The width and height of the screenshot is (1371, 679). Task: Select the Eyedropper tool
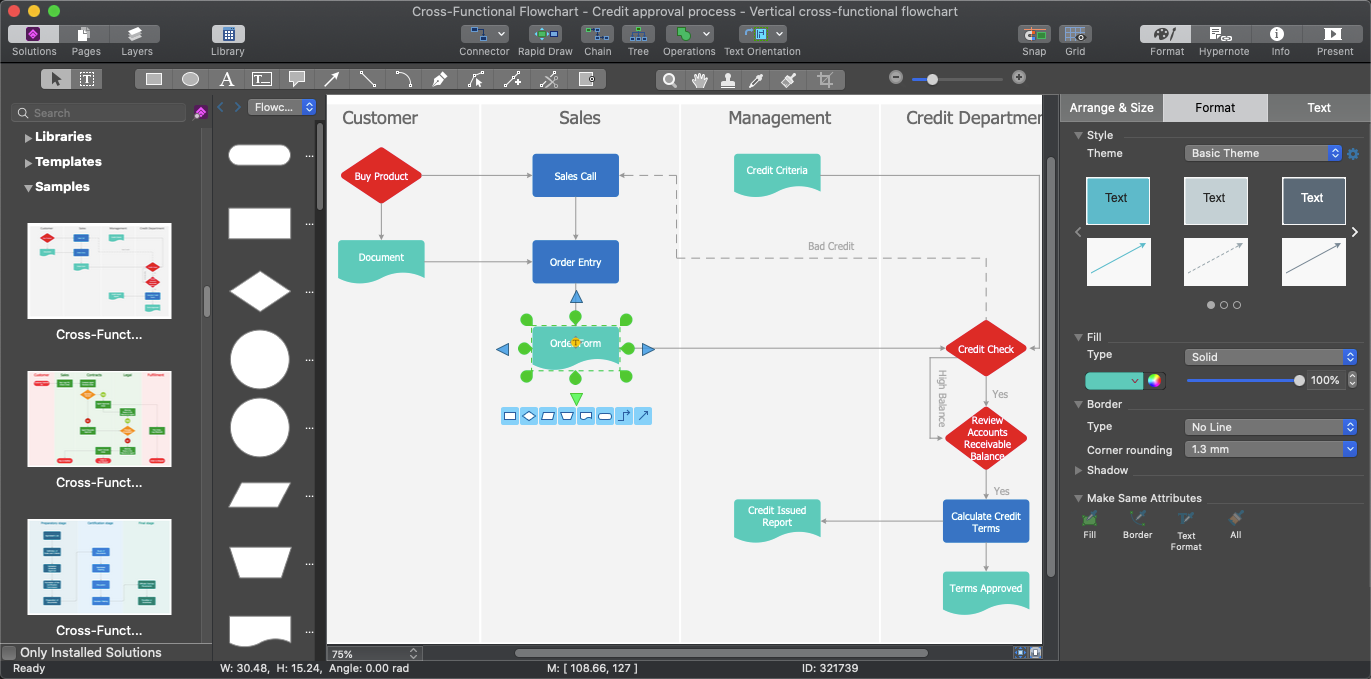click(x=757, y=80)
